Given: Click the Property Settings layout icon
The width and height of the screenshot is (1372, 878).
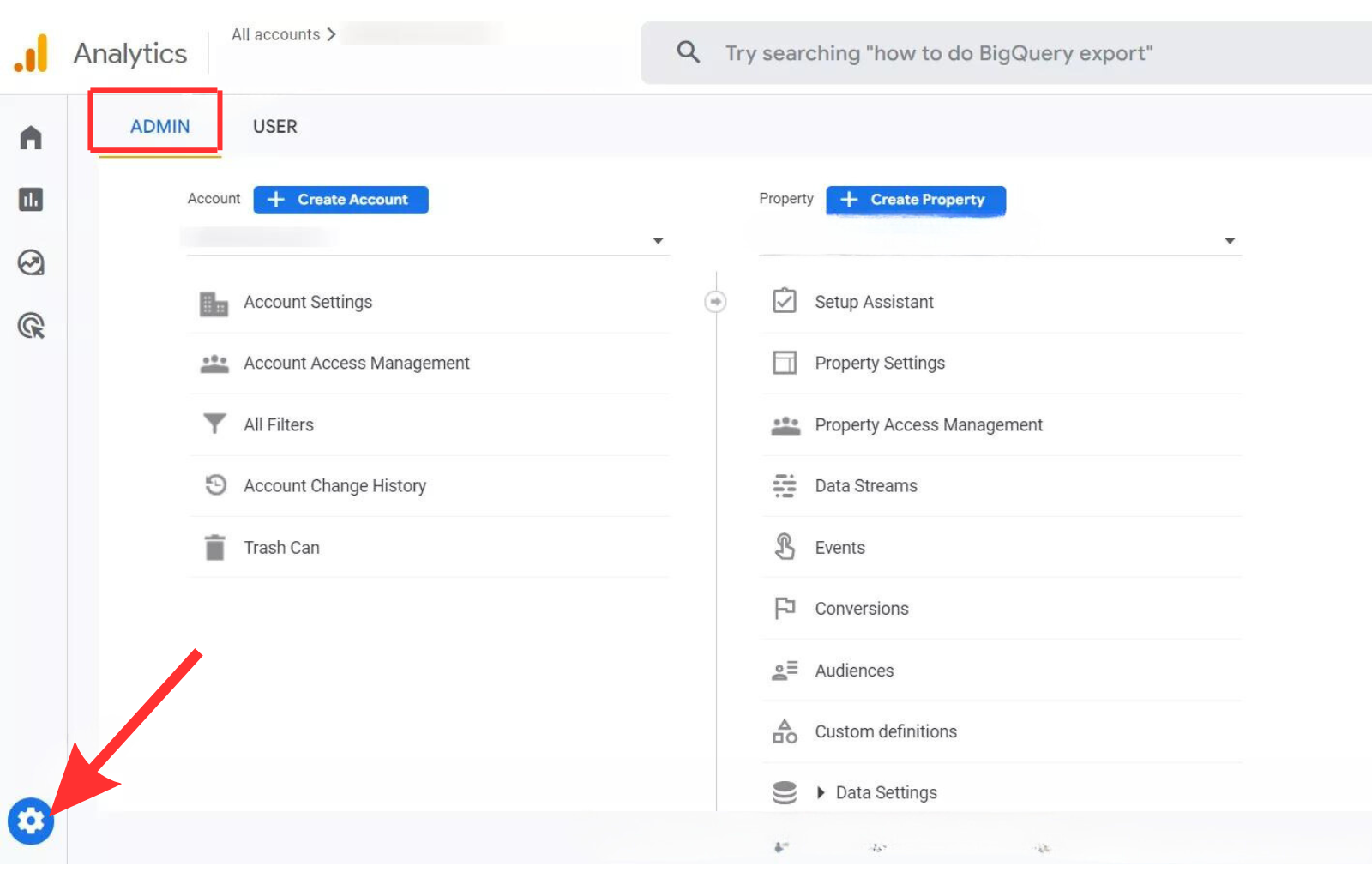Looking at the screenshot, I should (x=785, y=363).
